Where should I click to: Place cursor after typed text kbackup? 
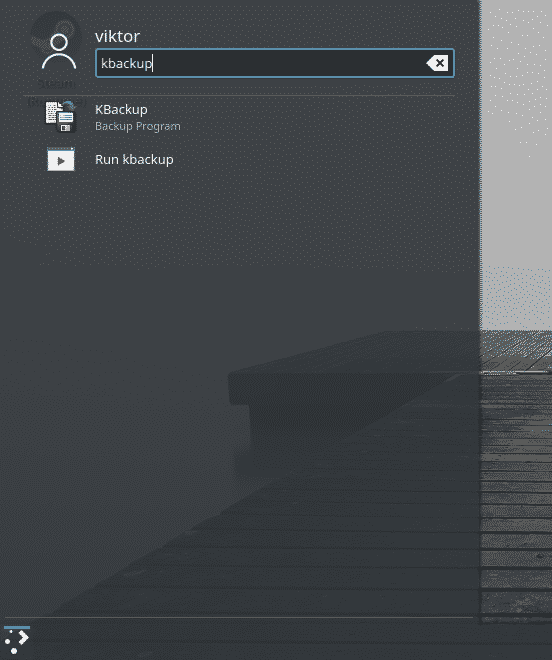[x=153, y=63]
